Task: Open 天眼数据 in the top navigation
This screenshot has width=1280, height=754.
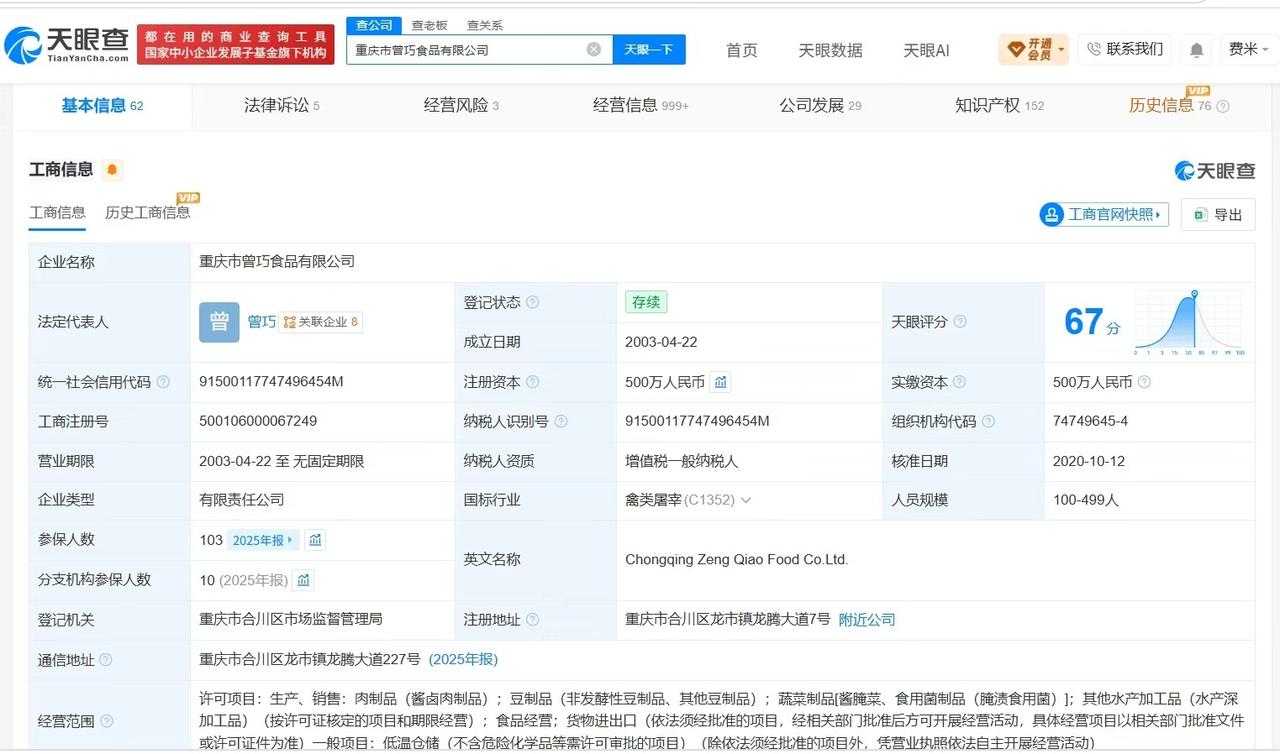Action: (830, 50)
